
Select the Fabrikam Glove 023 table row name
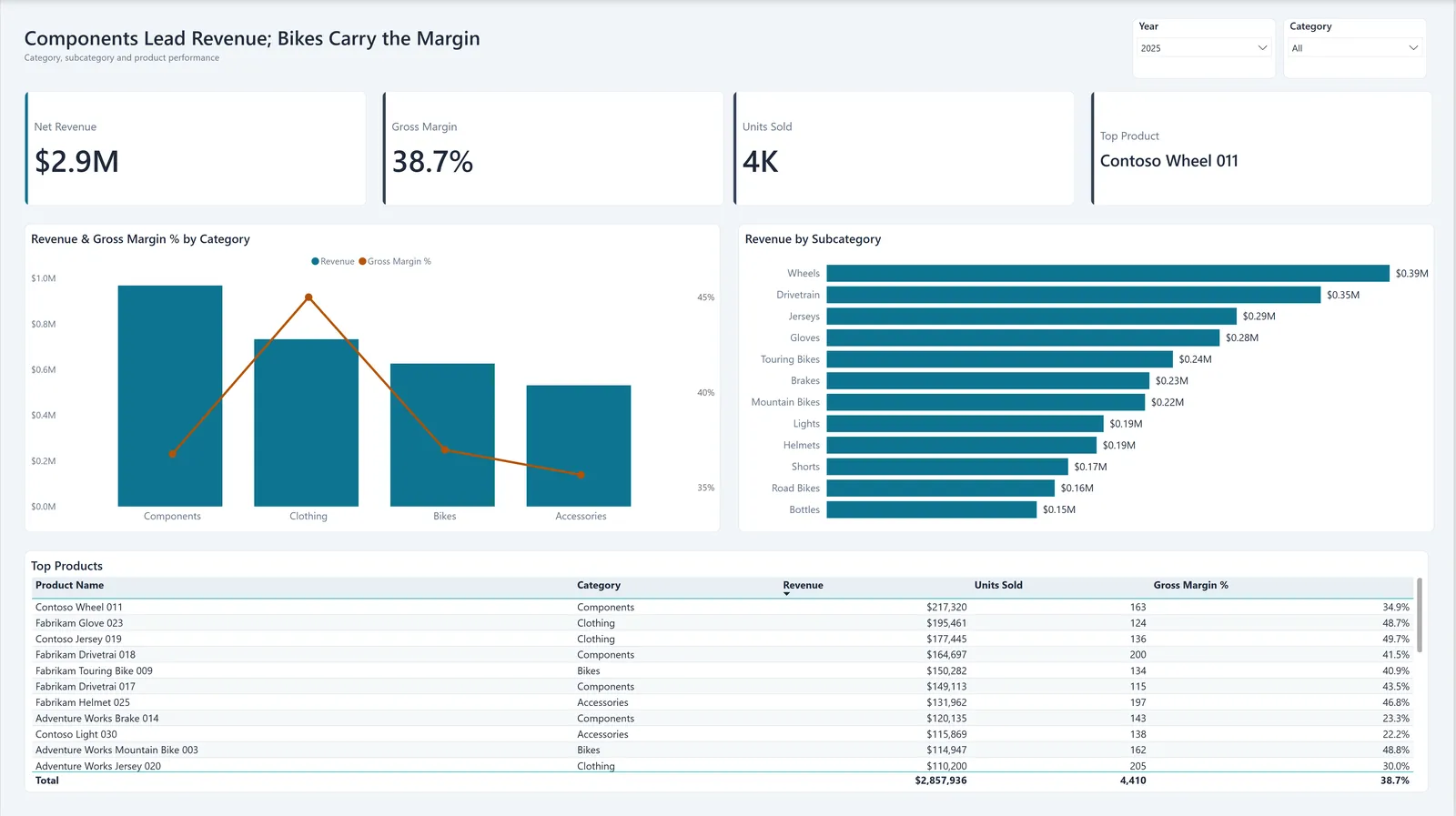[79, 623]
